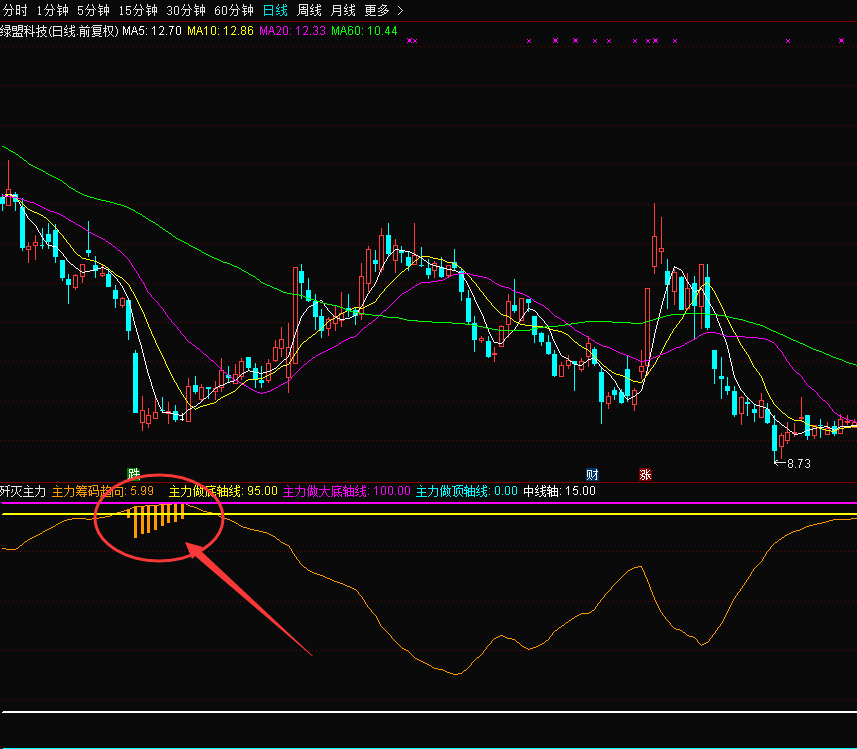Image resolution: width=857 pixels, height=749 pixels.
Task: Switch to the 周线 weekly chart
Action: (x=309, y=10)
